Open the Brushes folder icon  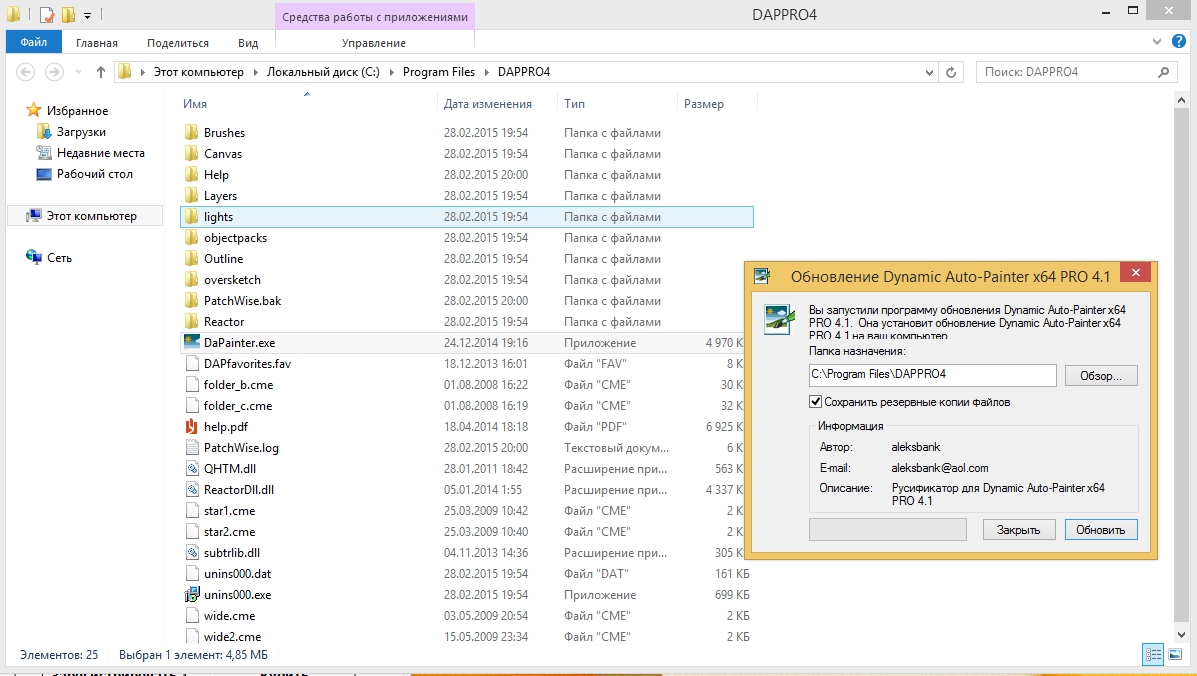[192, 132]
